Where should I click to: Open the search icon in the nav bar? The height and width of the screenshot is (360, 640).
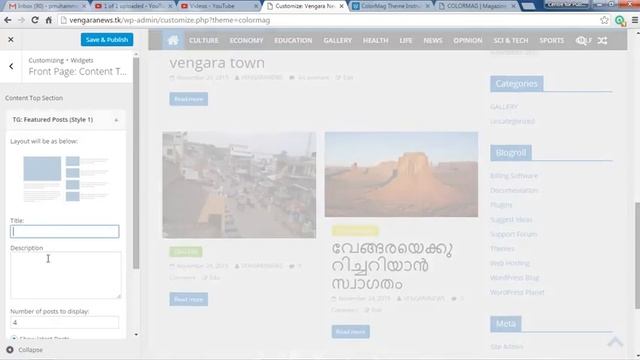click(x=582, y=40)
